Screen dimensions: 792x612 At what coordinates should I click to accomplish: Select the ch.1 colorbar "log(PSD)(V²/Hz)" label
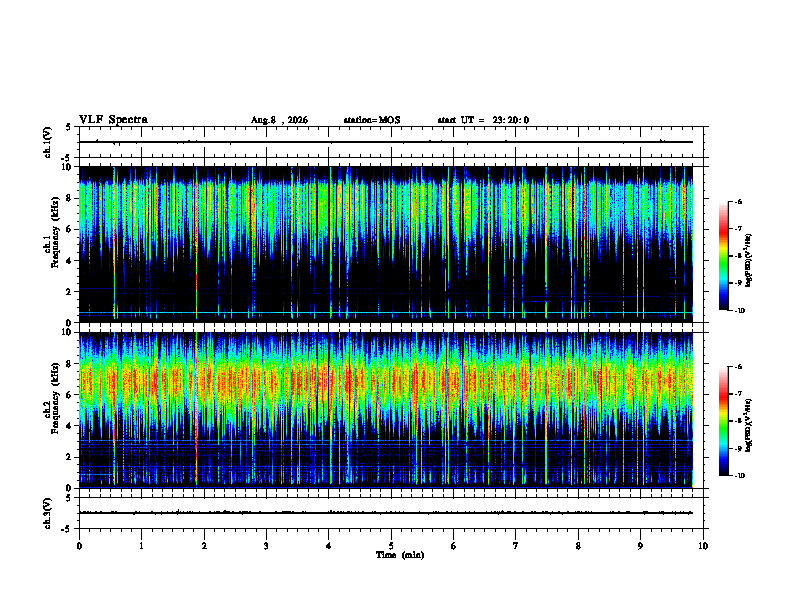coord(749,261)
